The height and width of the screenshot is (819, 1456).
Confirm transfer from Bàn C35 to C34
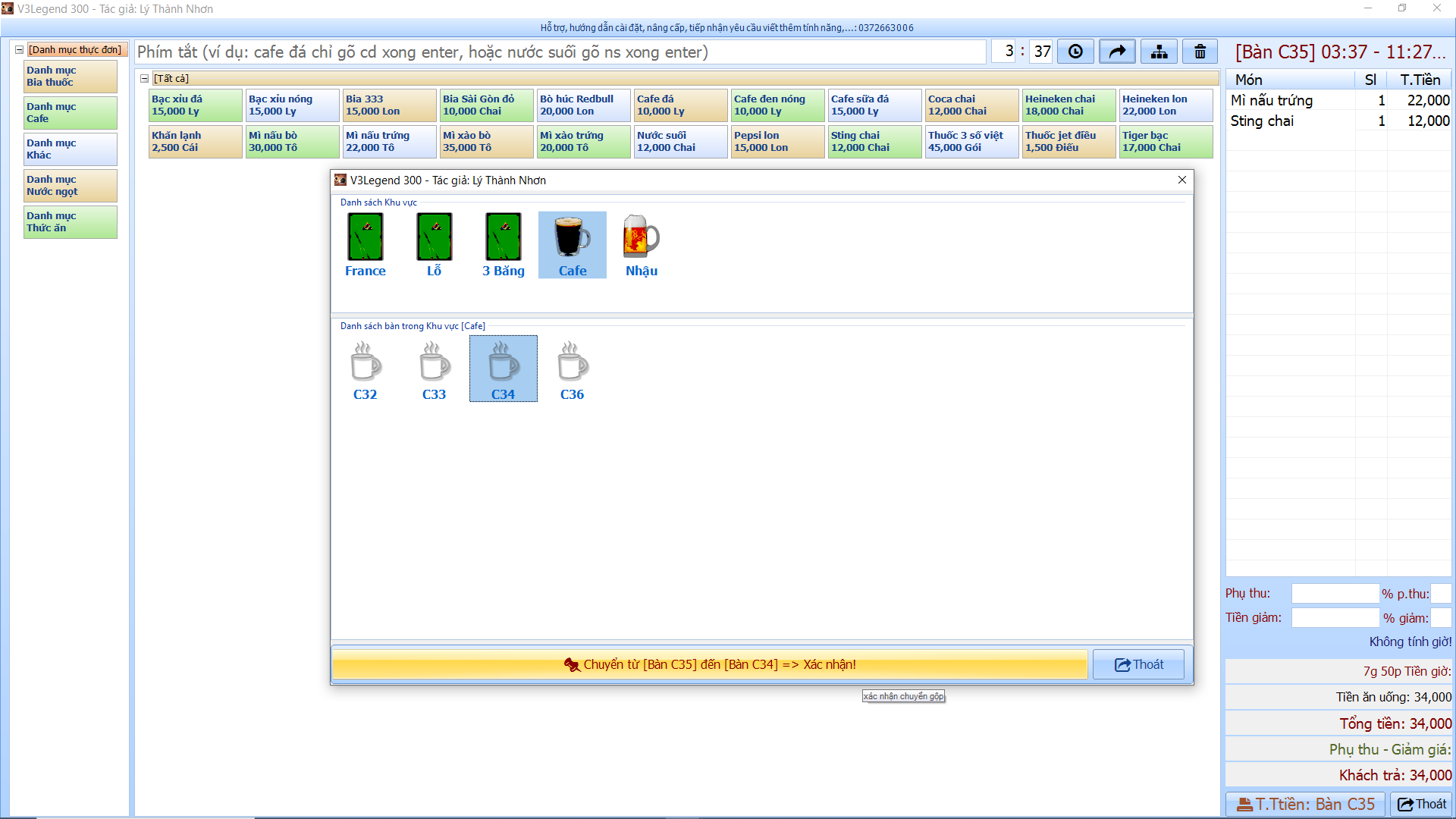point(710,664)
